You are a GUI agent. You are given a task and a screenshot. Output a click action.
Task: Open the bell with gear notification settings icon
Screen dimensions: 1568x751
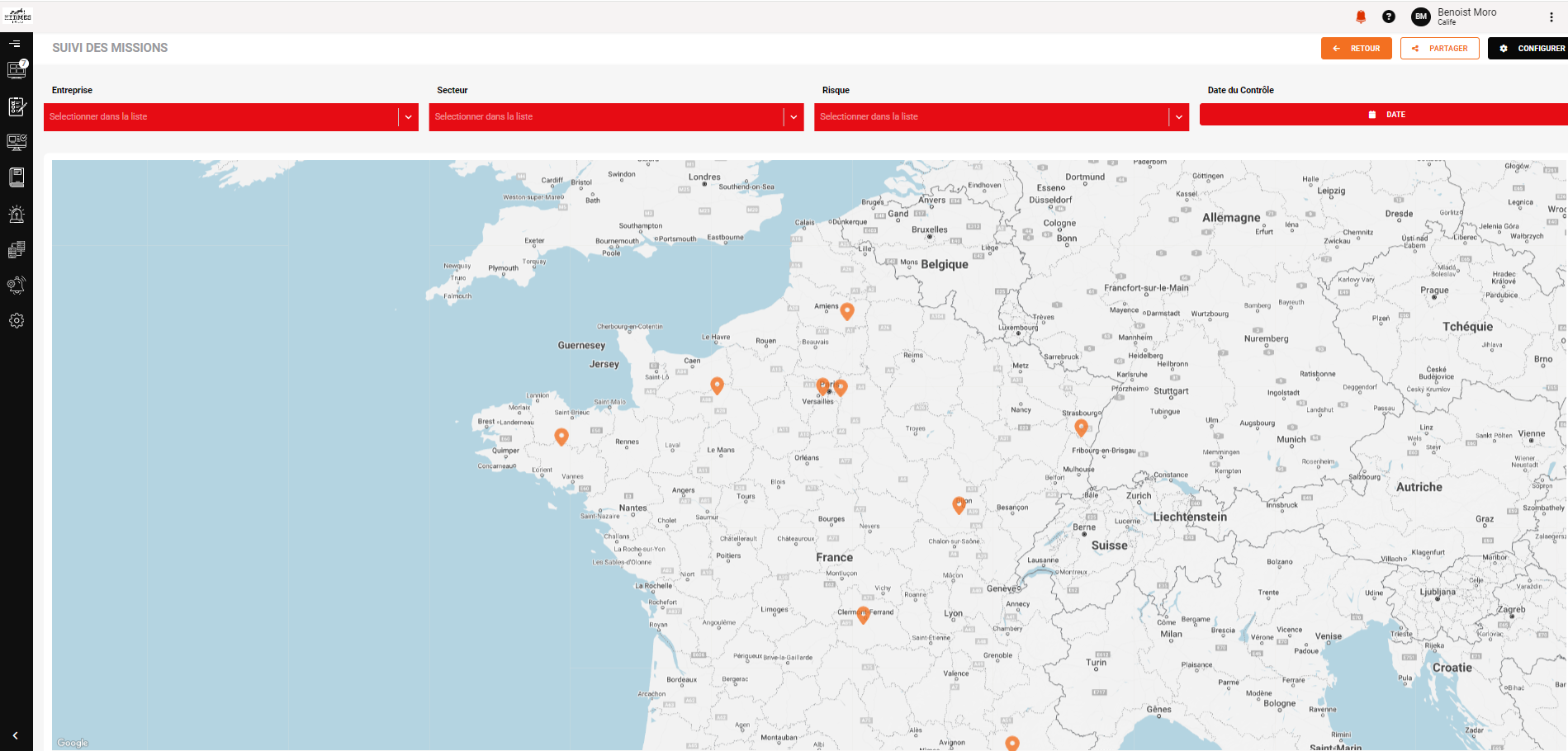[x=17, y=285]
